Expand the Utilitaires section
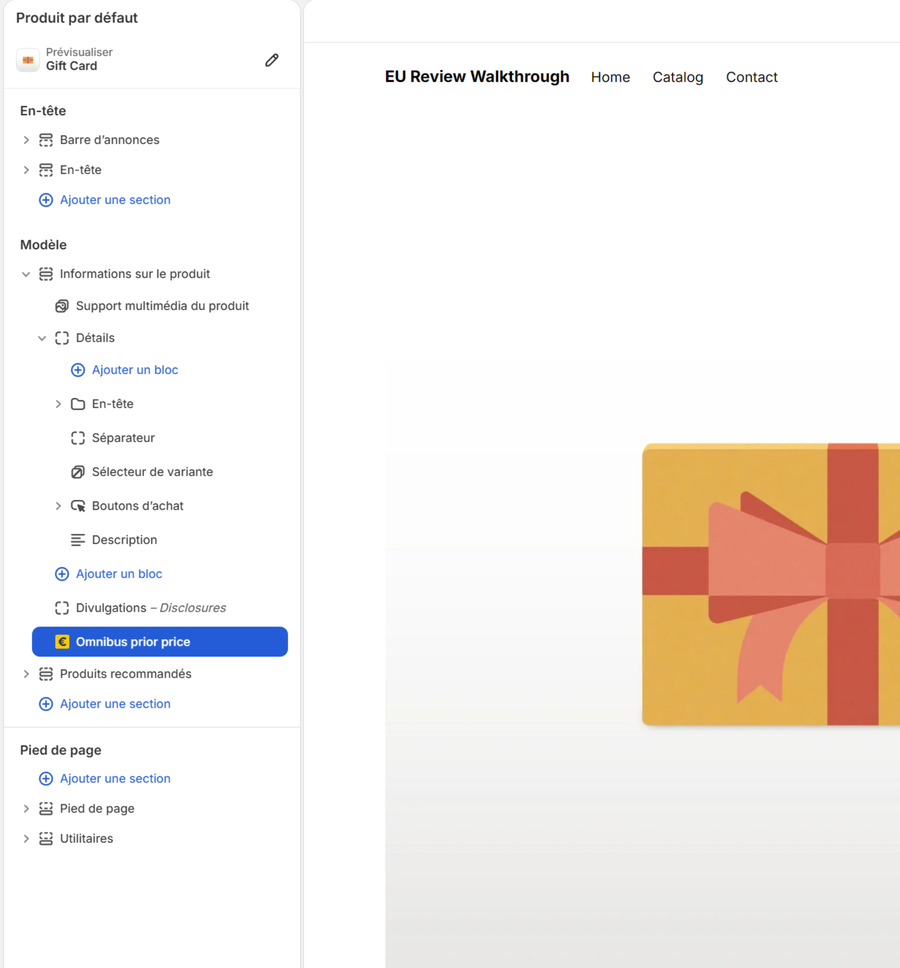 pyautogui.click(x=26, y=838)
